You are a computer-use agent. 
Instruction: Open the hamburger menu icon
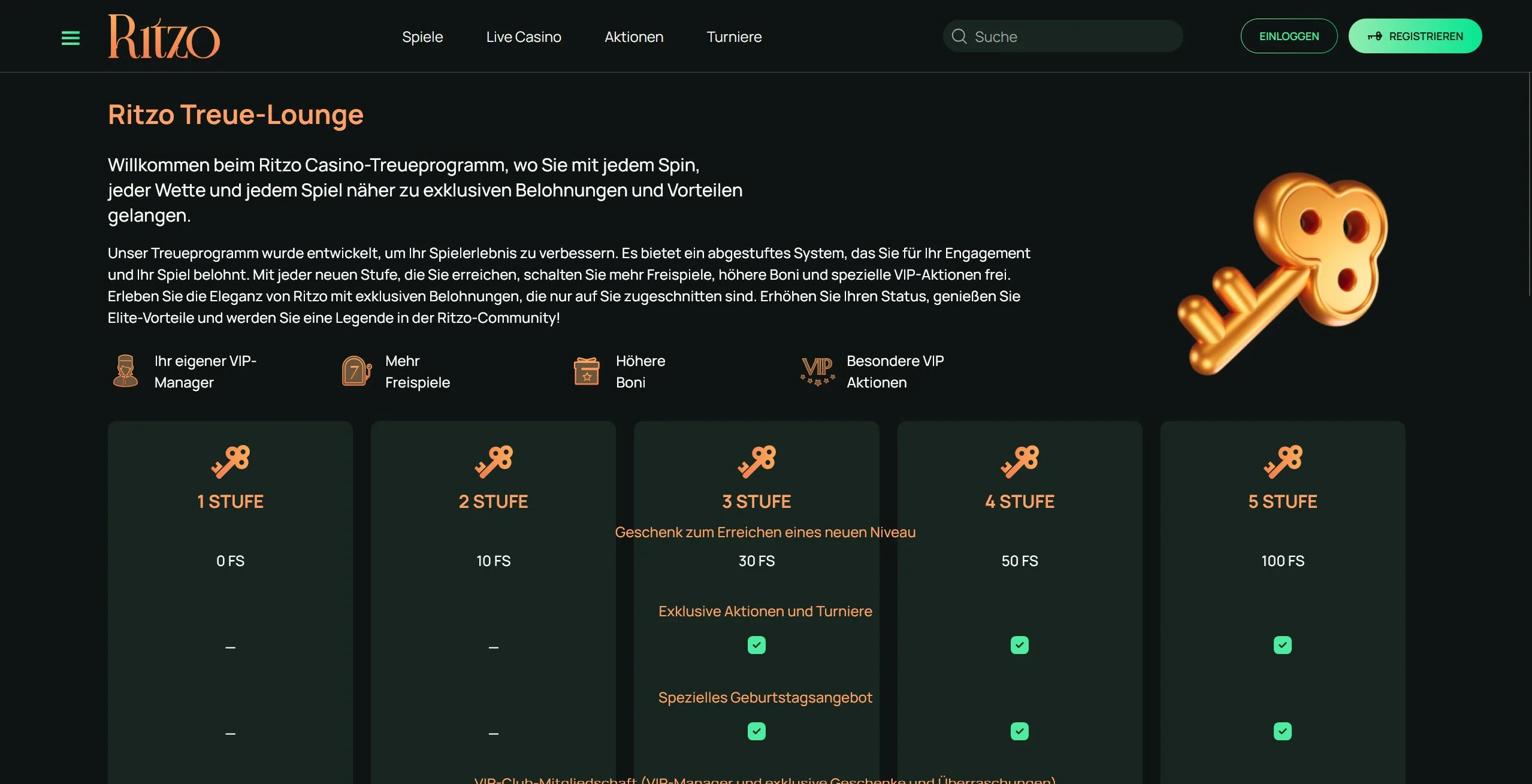point(71,38)
